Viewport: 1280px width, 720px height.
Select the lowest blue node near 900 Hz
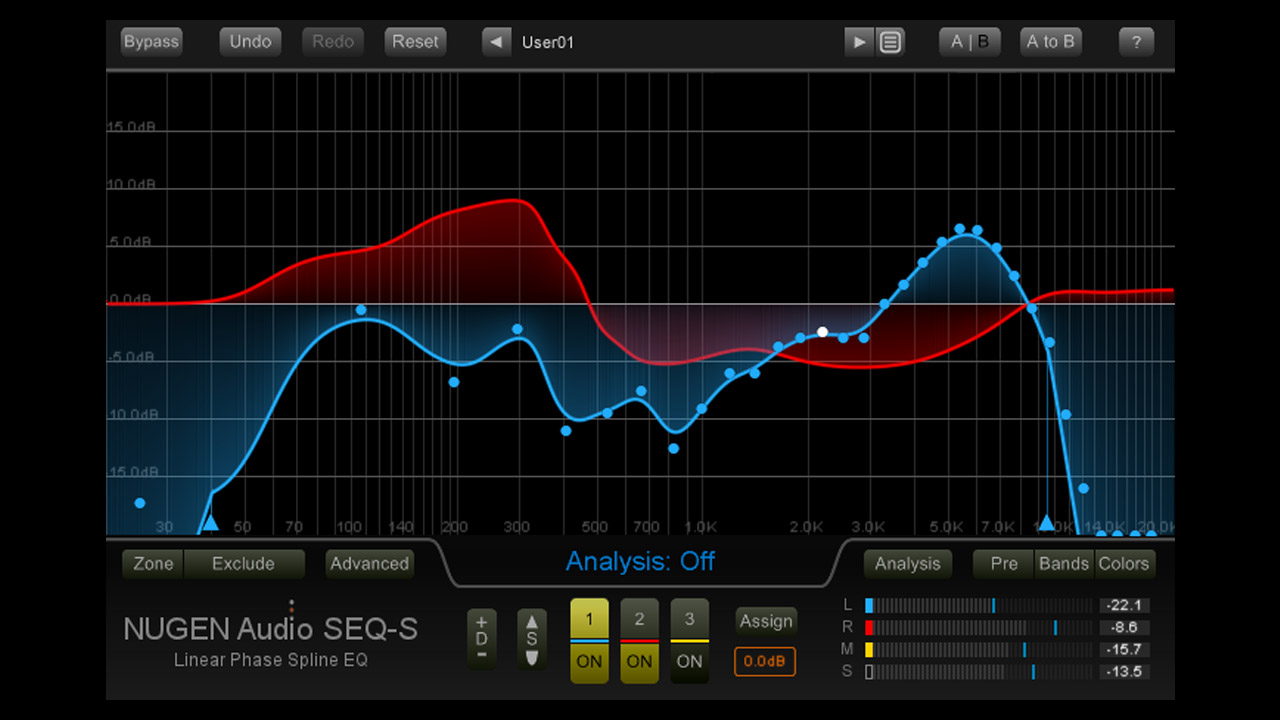click(x=674, y=449)
